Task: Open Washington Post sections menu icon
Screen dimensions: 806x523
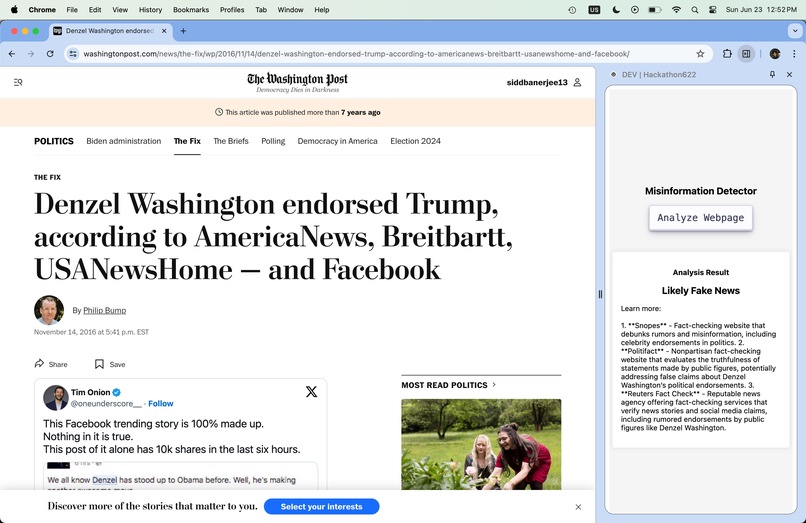Action: [x=18, y=82]
